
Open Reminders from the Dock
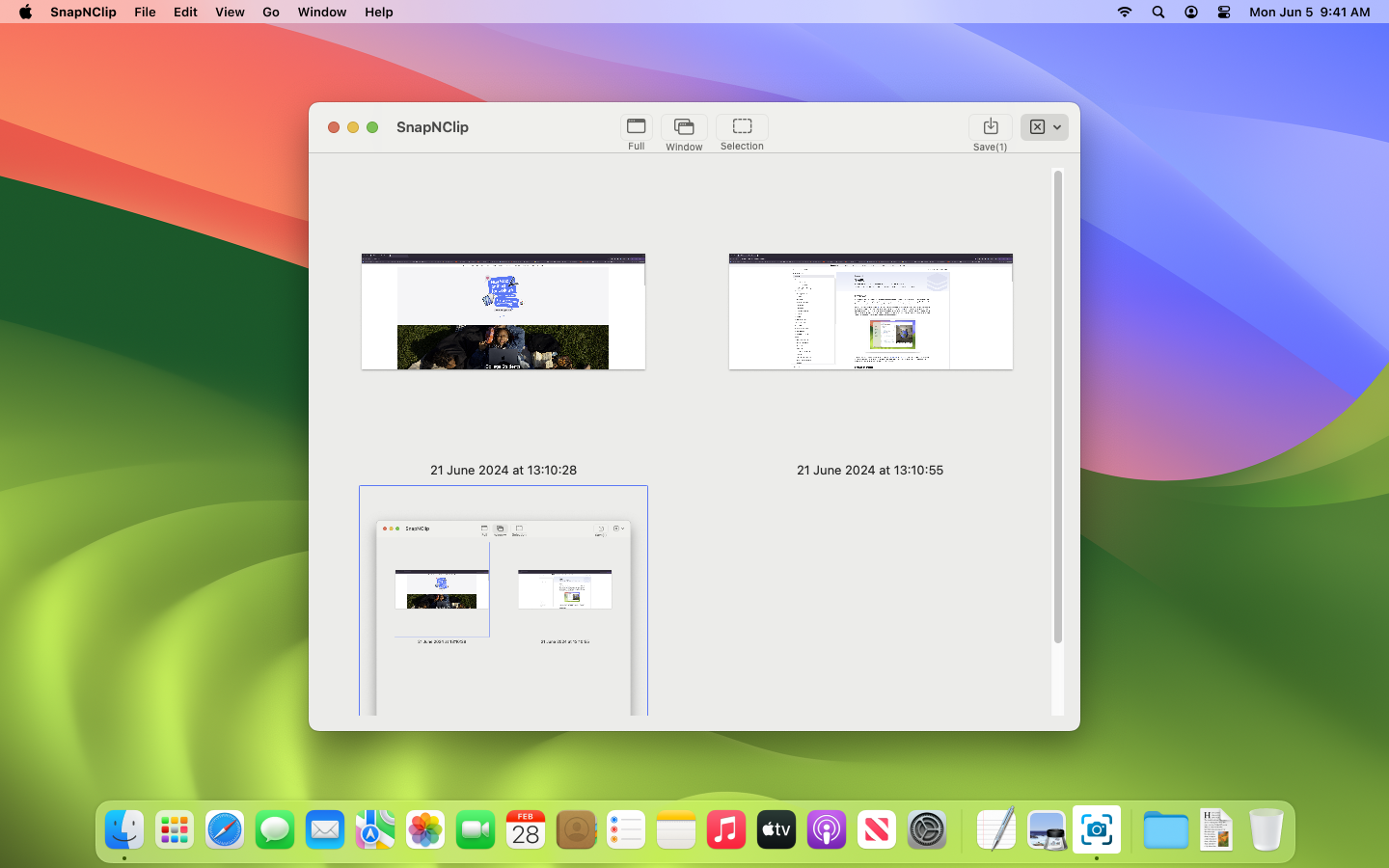(626, 829)
